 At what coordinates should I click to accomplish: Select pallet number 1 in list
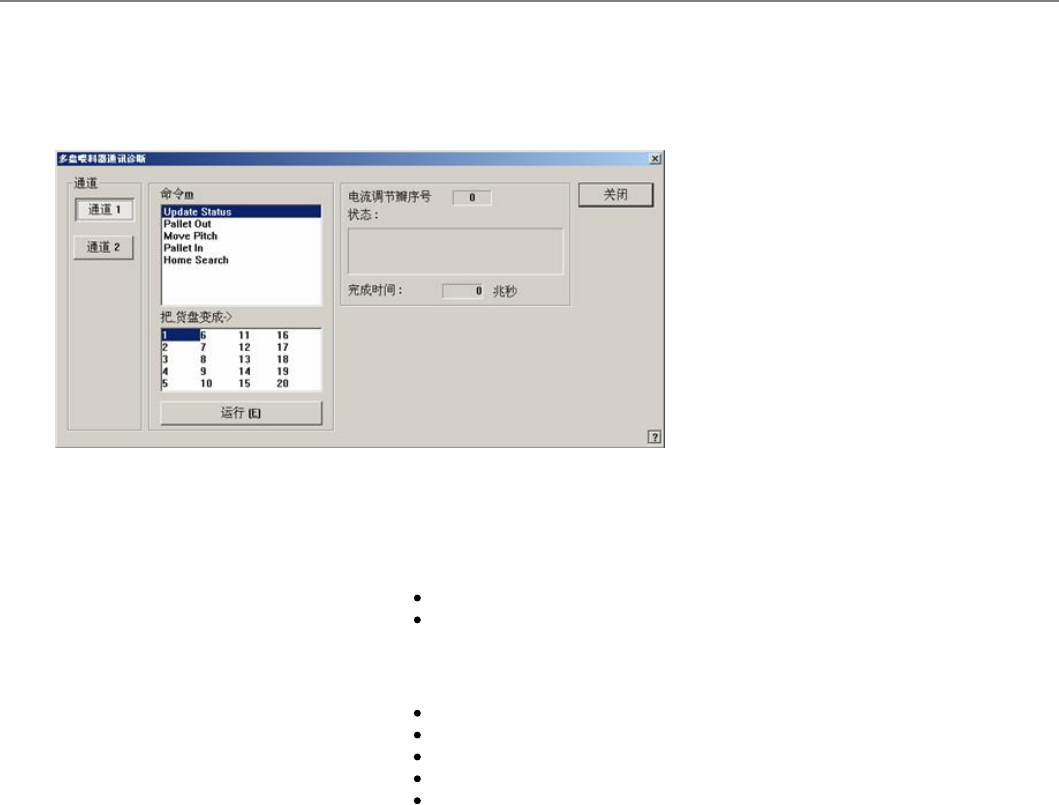tap(180, 336)
